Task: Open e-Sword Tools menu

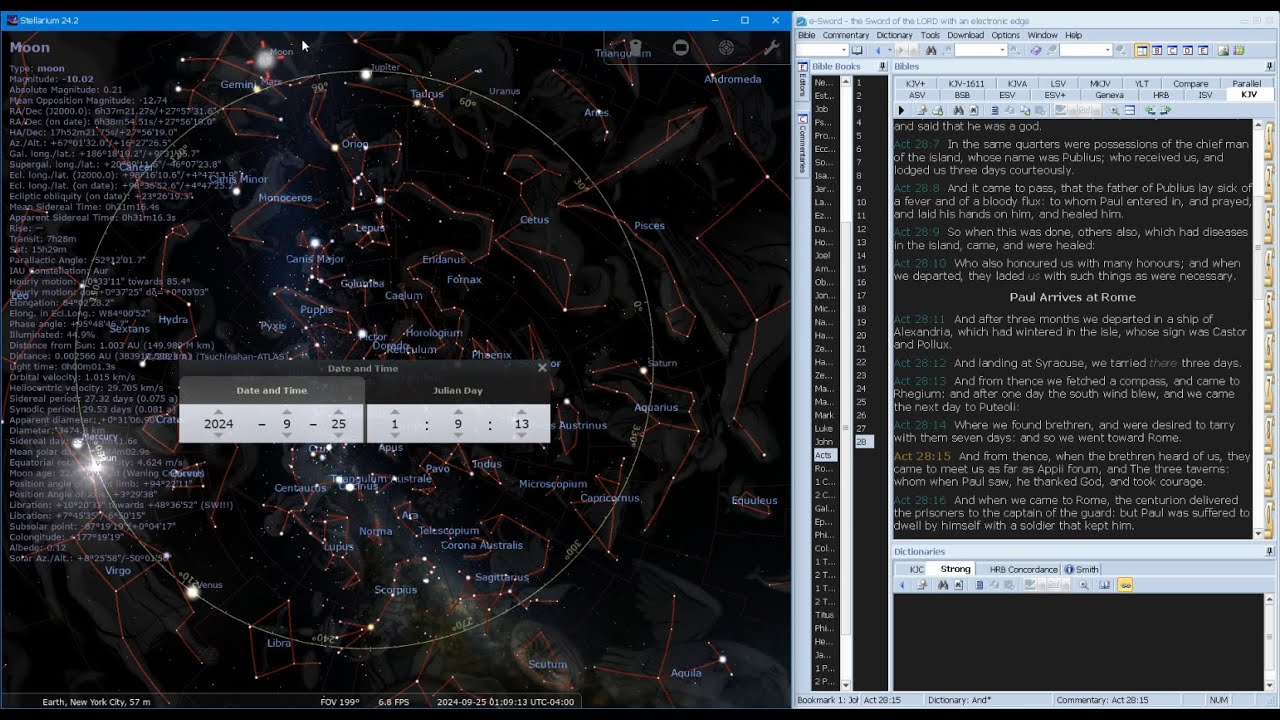Action: point(930,35)
